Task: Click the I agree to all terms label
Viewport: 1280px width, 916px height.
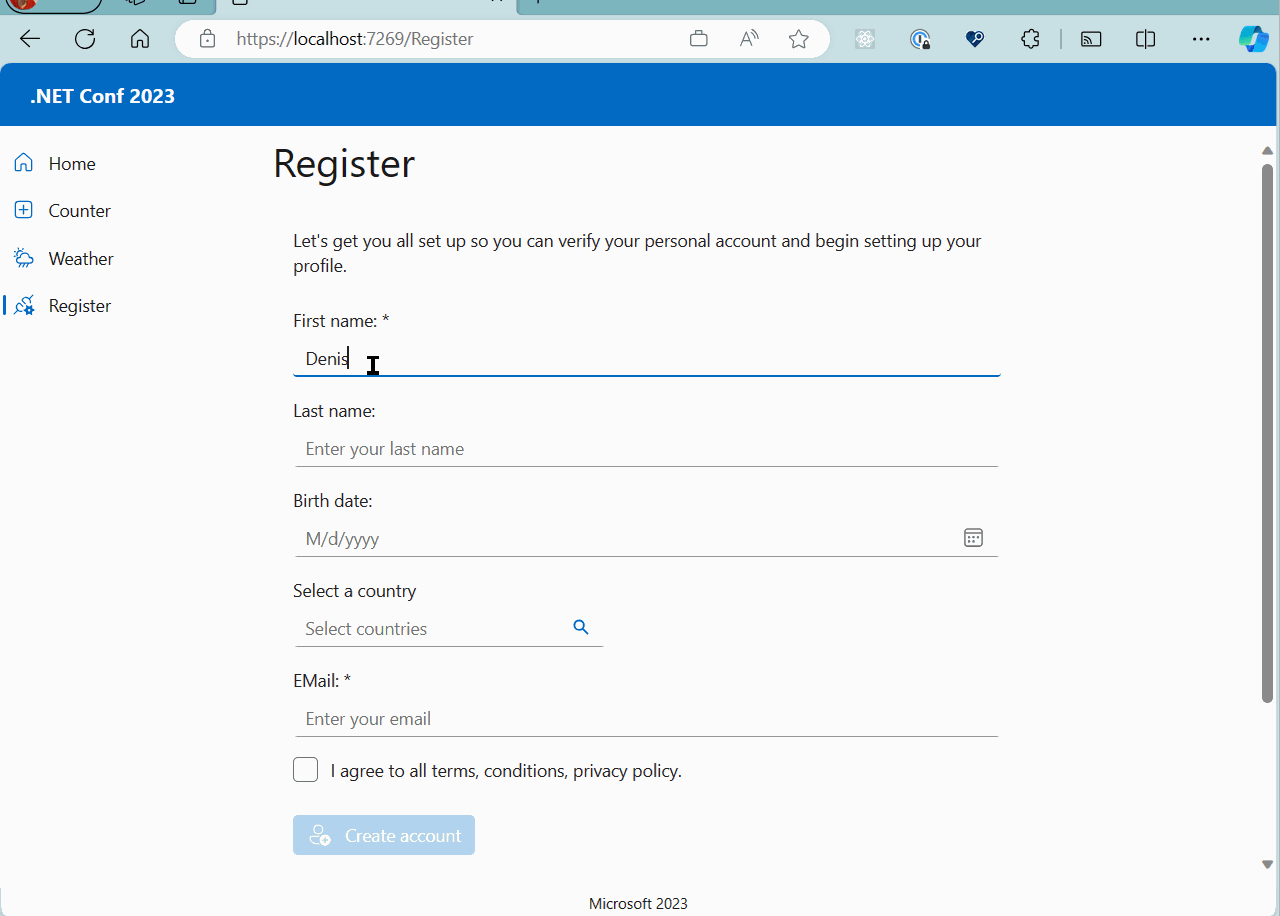Action: click(x=506, y=771)
